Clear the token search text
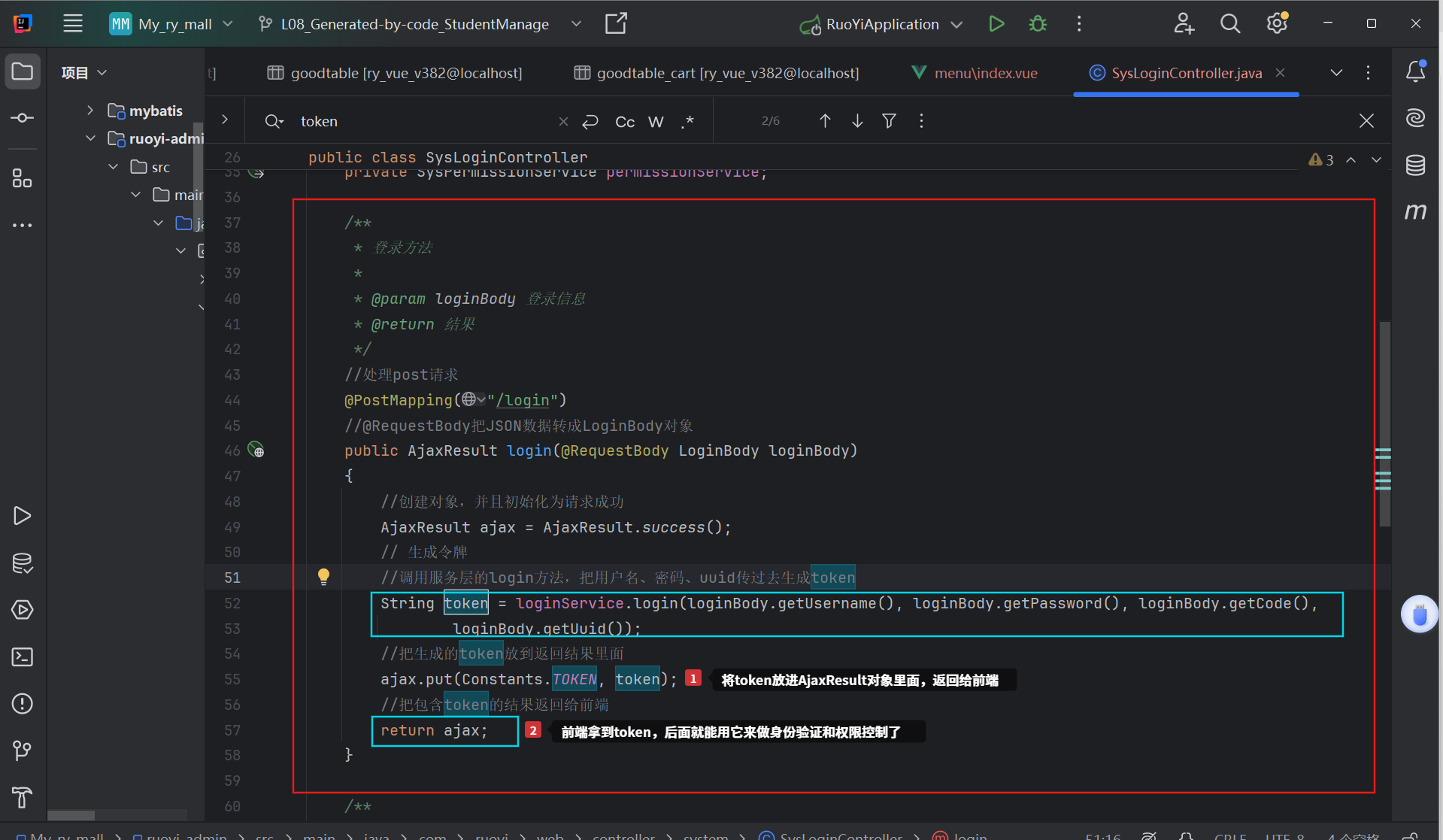This screenshot has width=1443, height=840. coord(563,121)
